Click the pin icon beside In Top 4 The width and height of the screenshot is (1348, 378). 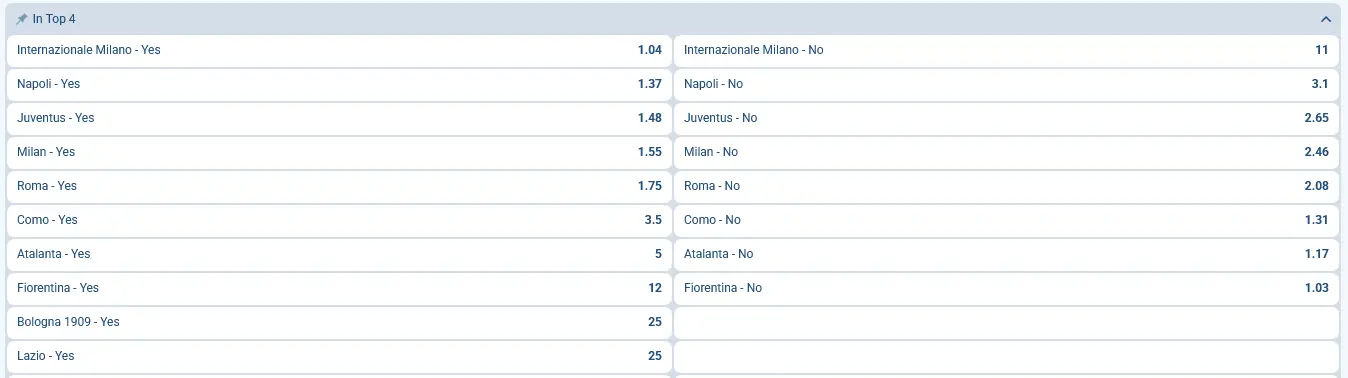click(x=22, y=19)
